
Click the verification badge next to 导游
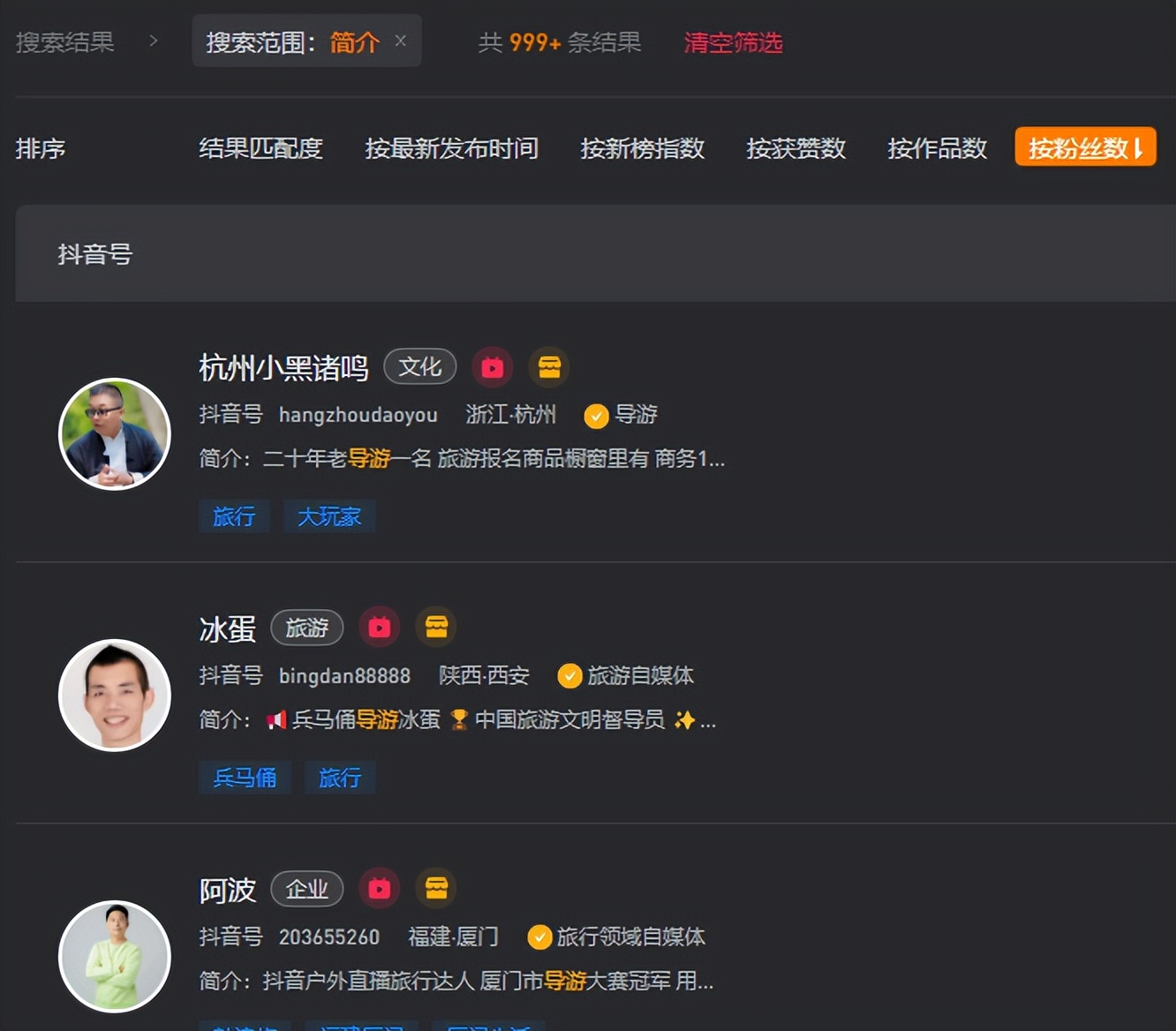(594, 415)
